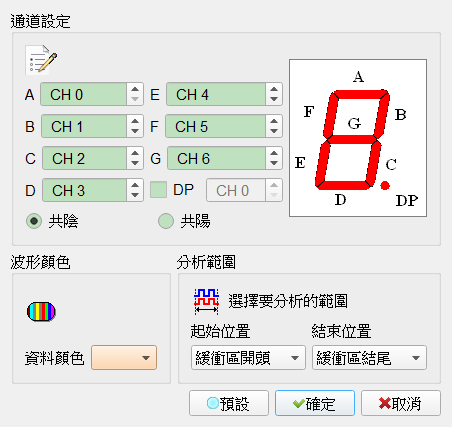Click the 選擇要分析的範圍 label
The height and width of the screenshot is (427, 452).
coord(288,301)
